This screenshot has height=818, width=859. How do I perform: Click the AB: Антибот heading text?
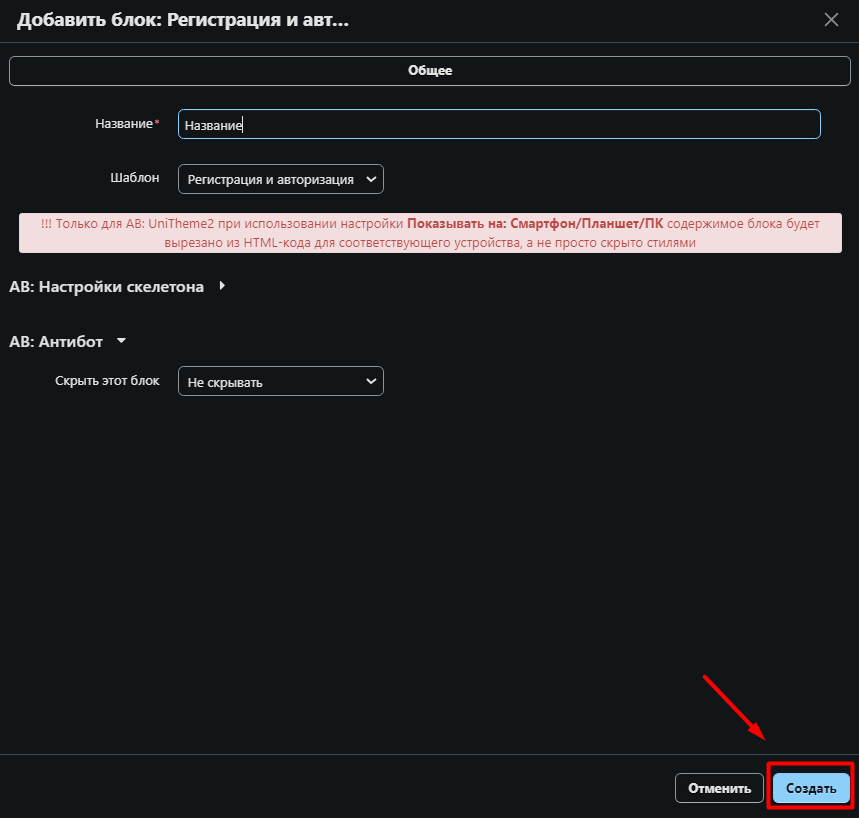[x=56, y=342]
